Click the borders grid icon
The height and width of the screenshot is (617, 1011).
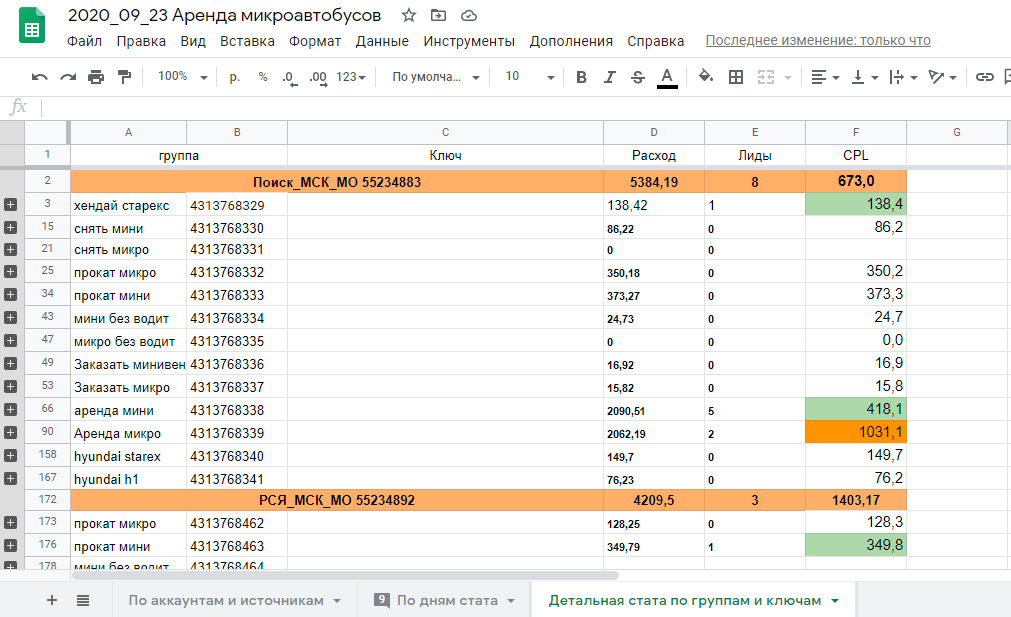(736, 77)
